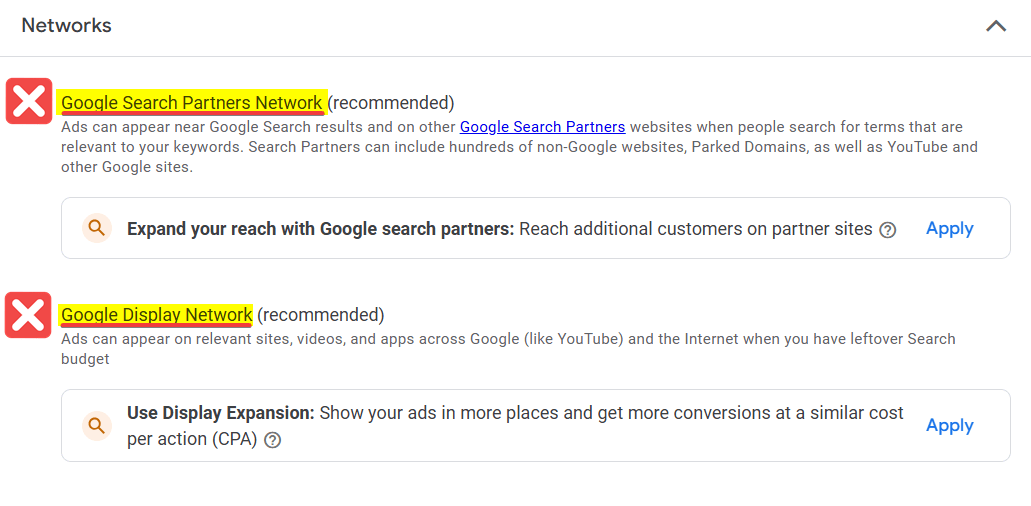
Task: Click the Use Display Expansion bold heading
Action: tap(221, 413)
